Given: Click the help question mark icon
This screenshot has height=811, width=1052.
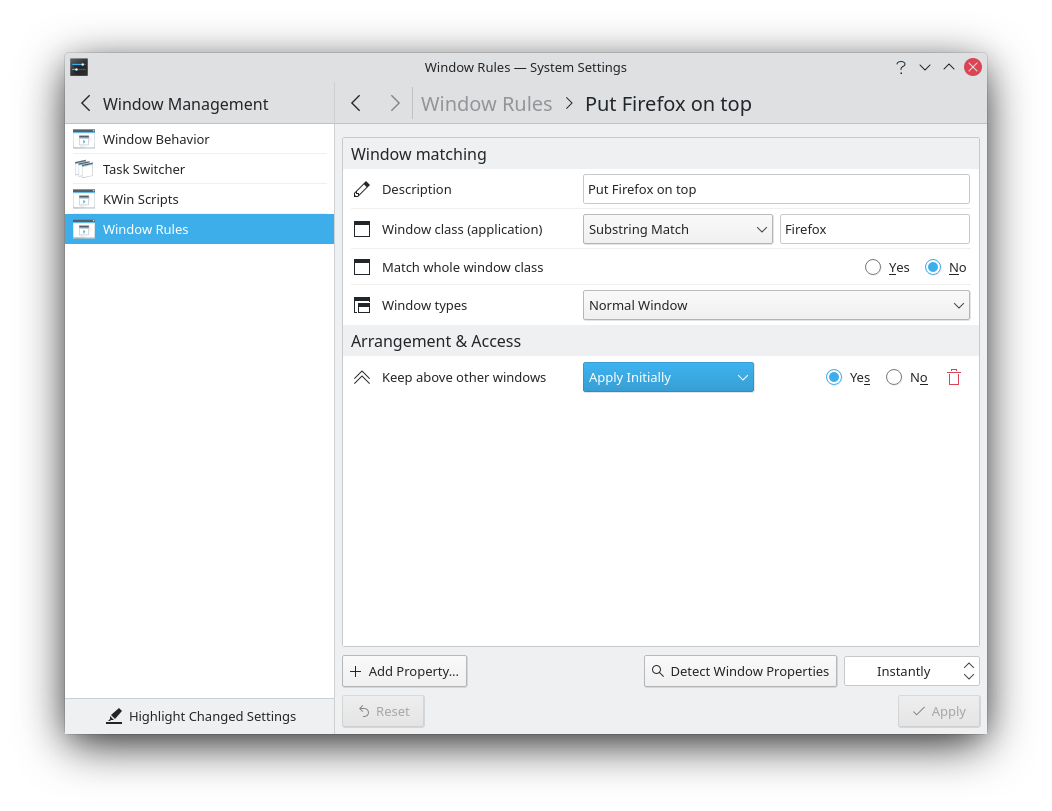Looking at the screenshot, I should 900,67.
